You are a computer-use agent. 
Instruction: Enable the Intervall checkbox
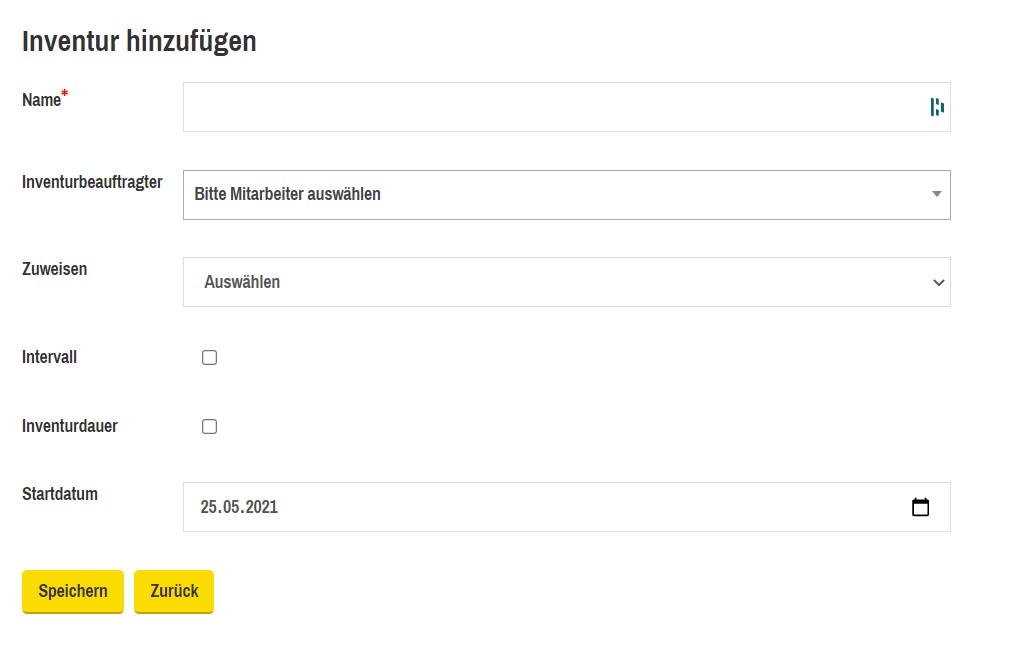(209, 357)
